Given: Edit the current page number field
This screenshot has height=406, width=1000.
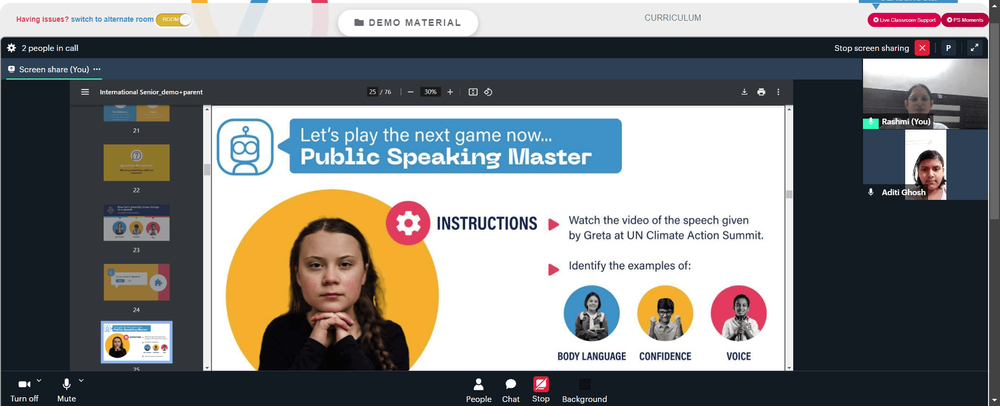Looking at the screenshot, I should coord(372,92).
